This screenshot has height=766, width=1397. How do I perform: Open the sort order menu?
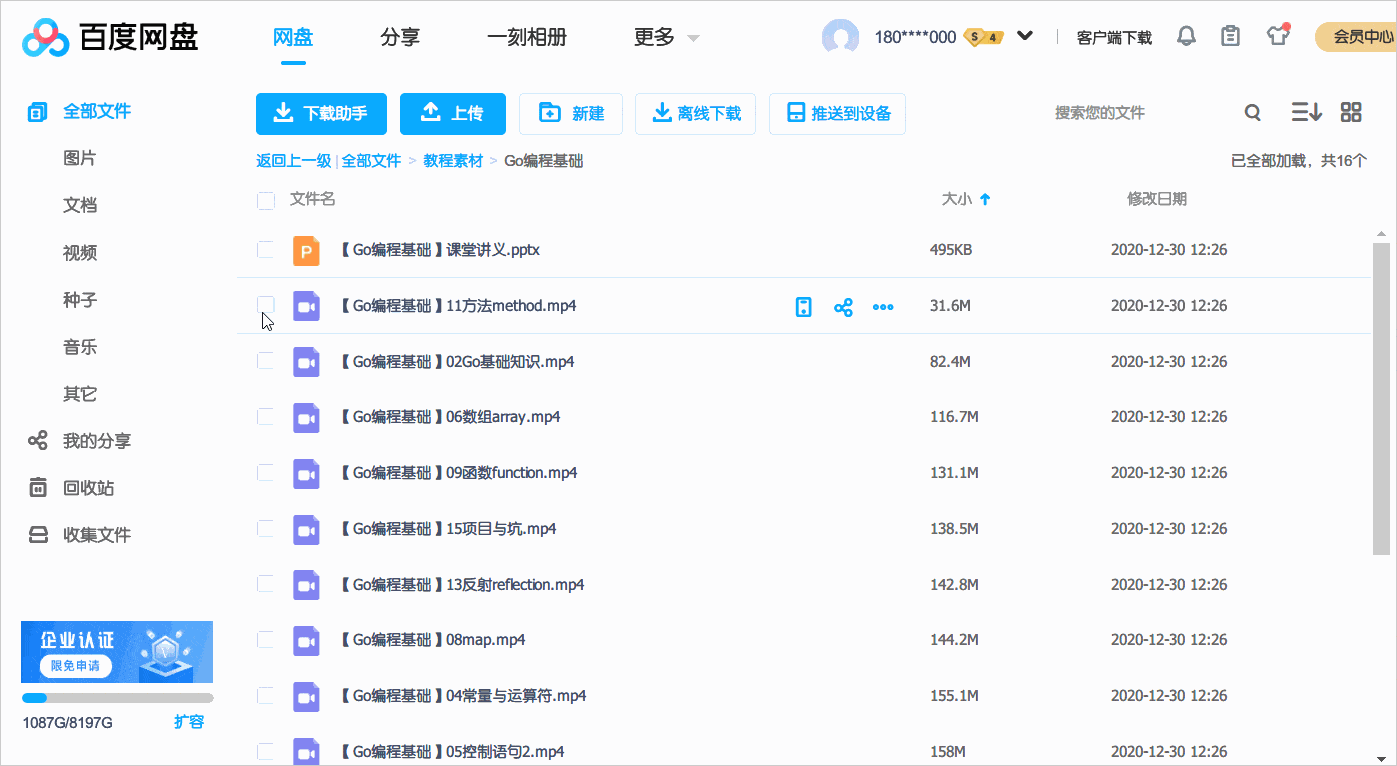tap(1306, 113)
